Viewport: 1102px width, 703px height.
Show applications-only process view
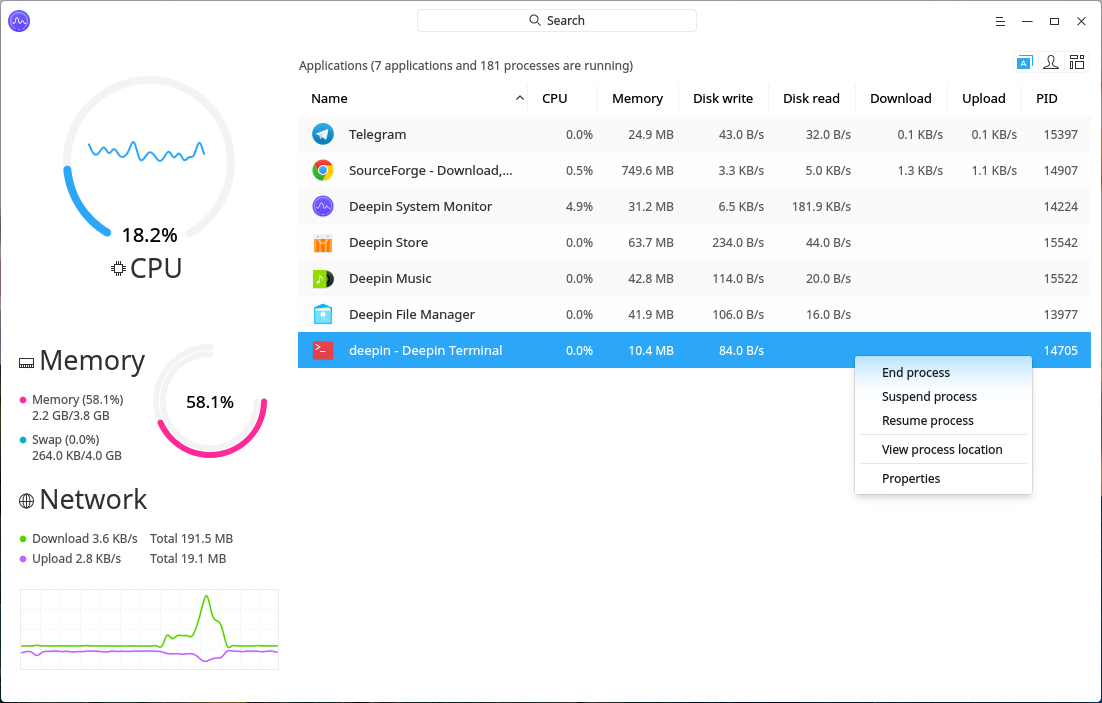coord(1025,63)
